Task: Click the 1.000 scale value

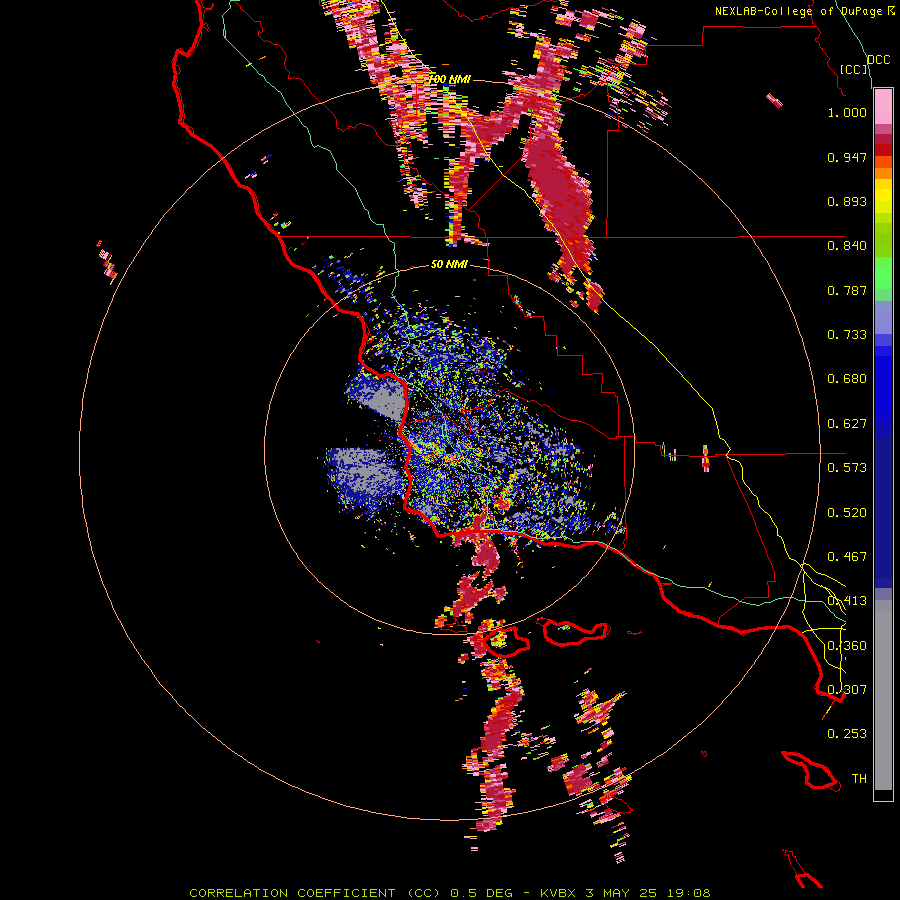Action: (847, 113)
